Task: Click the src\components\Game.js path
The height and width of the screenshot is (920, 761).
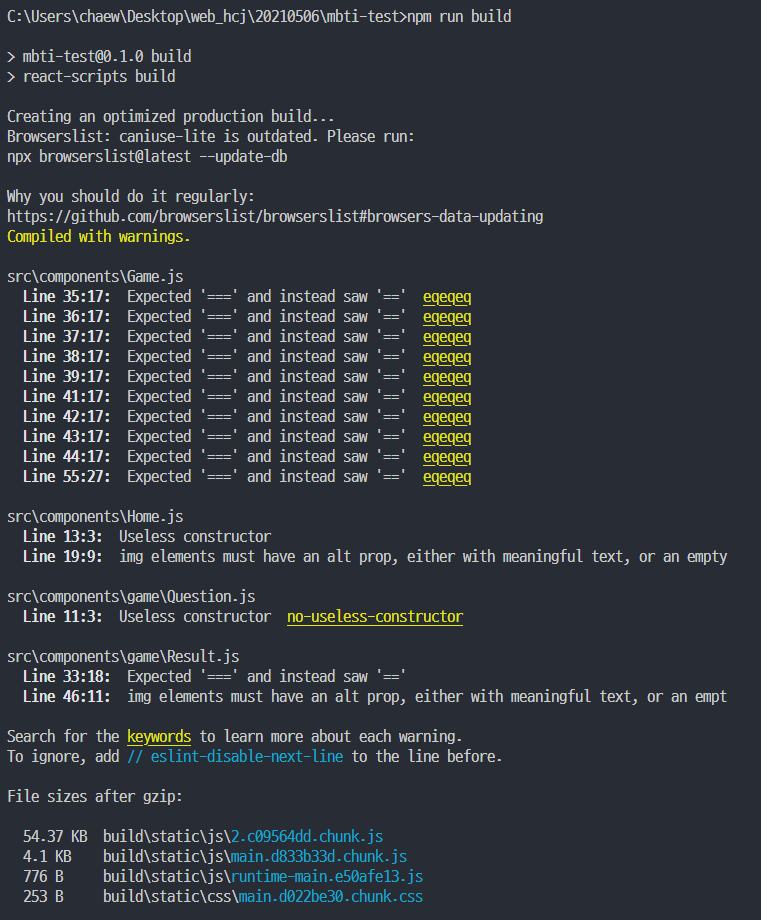Action: tap(95, 276)
